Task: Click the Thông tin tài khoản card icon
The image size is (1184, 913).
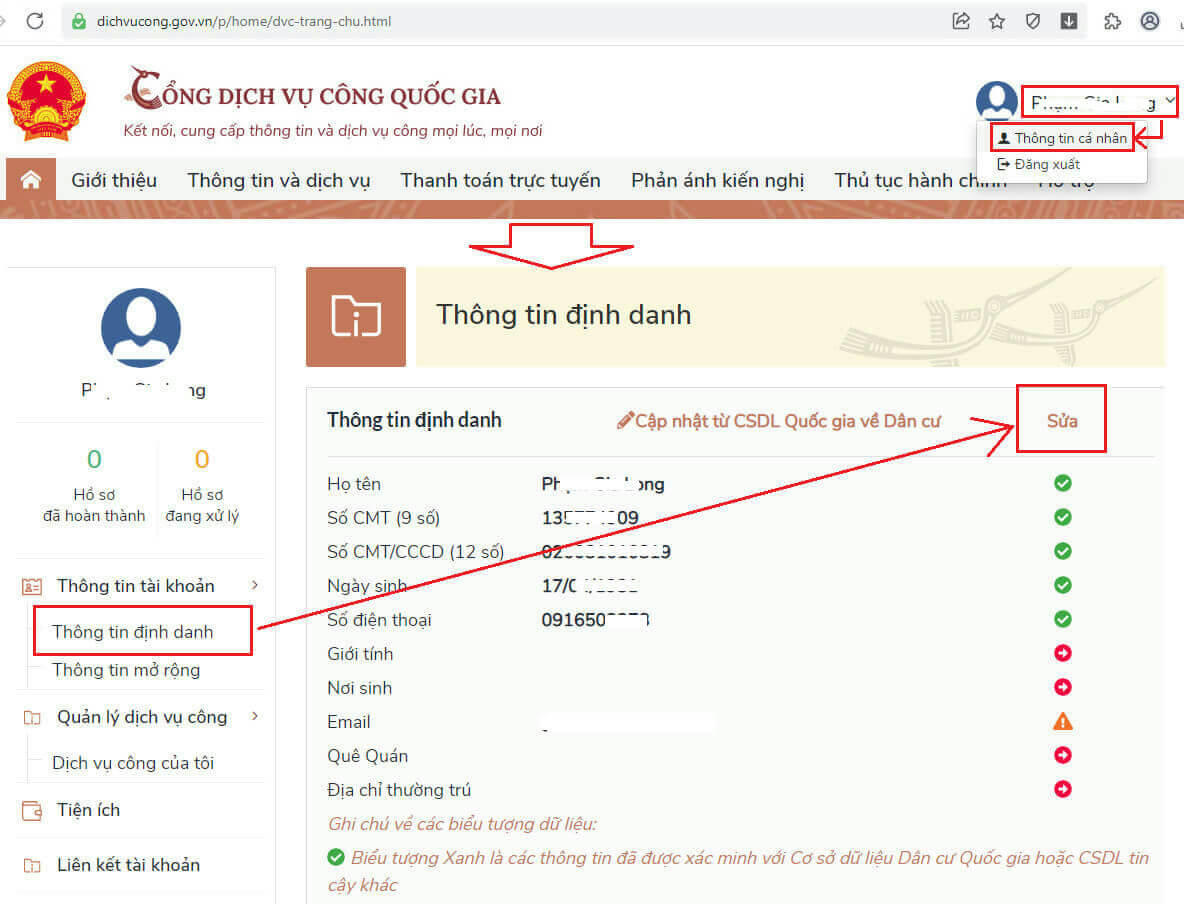Action: [x=32, y=586]
